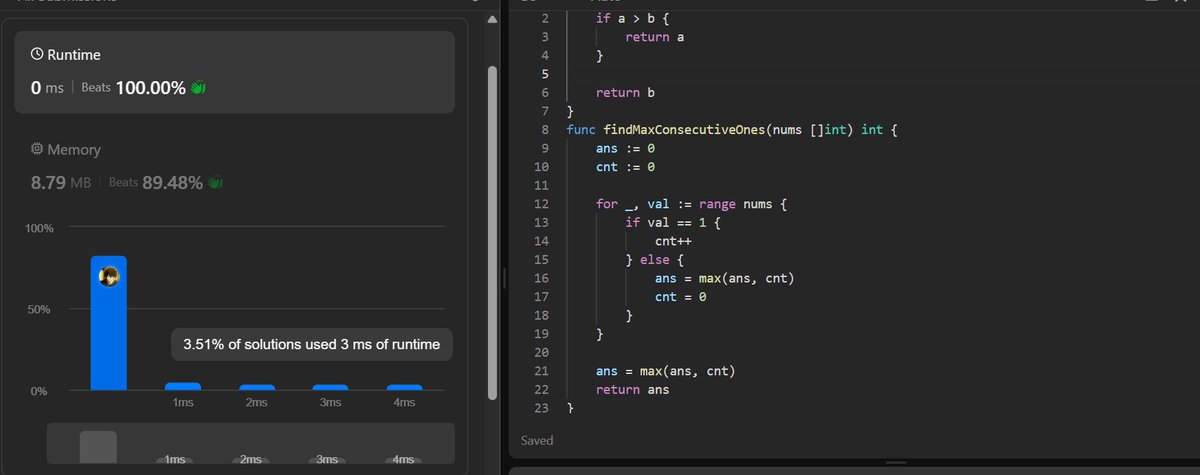Click line number 21 in the gutter
The height and width of the screenshot is (475, 1200).
click(542, 371)
